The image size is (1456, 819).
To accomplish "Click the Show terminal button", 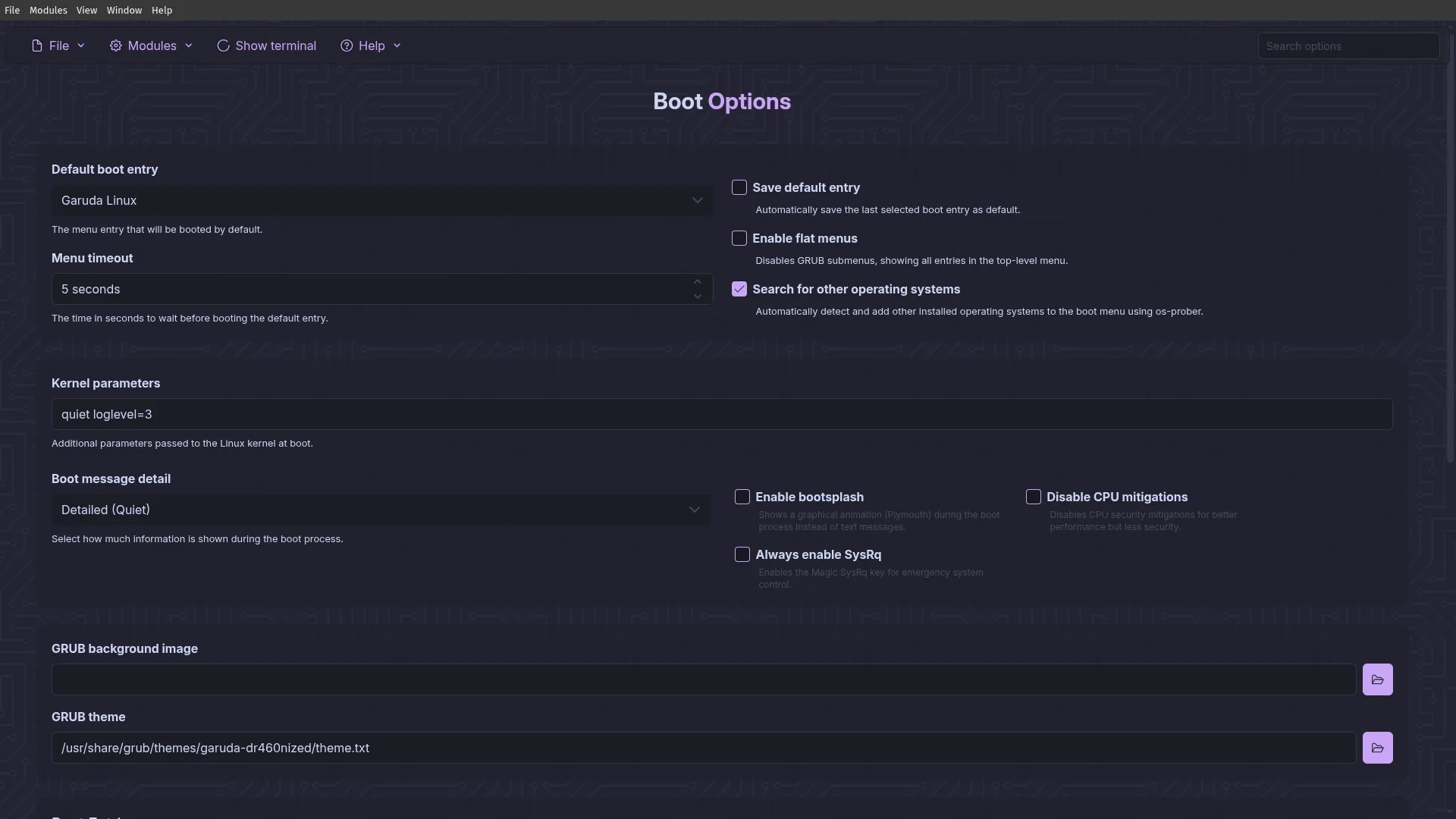I will 266,45.
